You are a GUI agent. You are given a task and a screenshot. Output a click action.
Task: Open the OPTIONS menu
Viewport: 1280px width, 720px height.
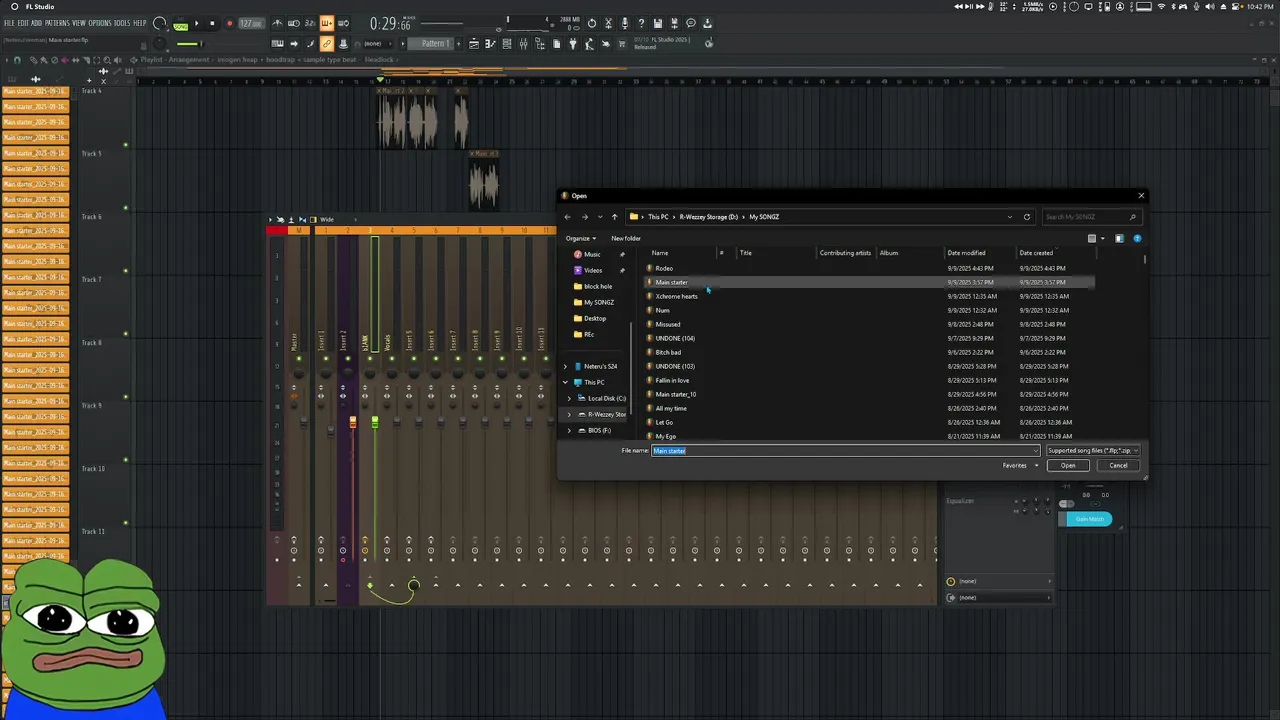100,23
